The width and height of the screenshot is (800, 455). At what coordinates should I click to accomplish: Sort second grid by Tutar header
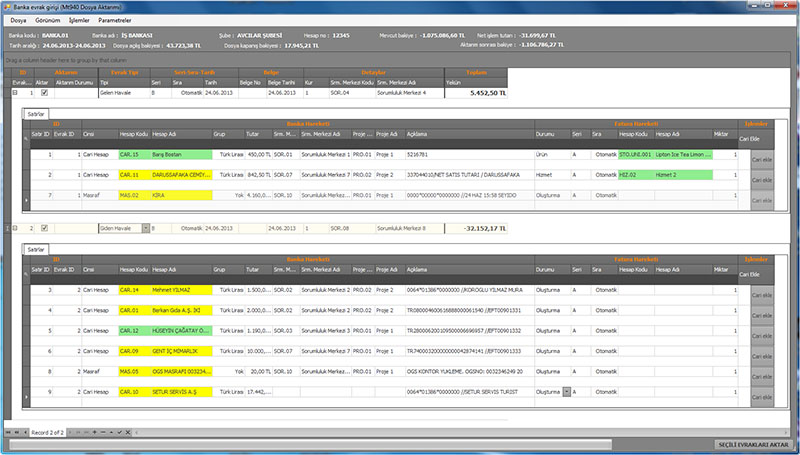[258, 269]
